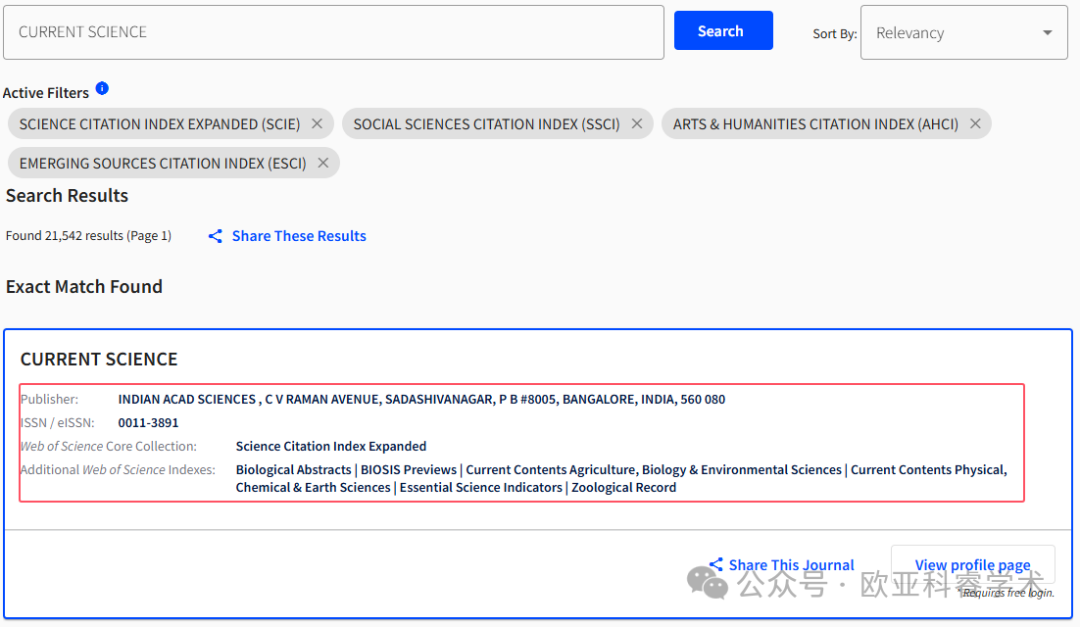
Task: Click the CURRENT SCIENCE journal title
Action: pos(99,359)
